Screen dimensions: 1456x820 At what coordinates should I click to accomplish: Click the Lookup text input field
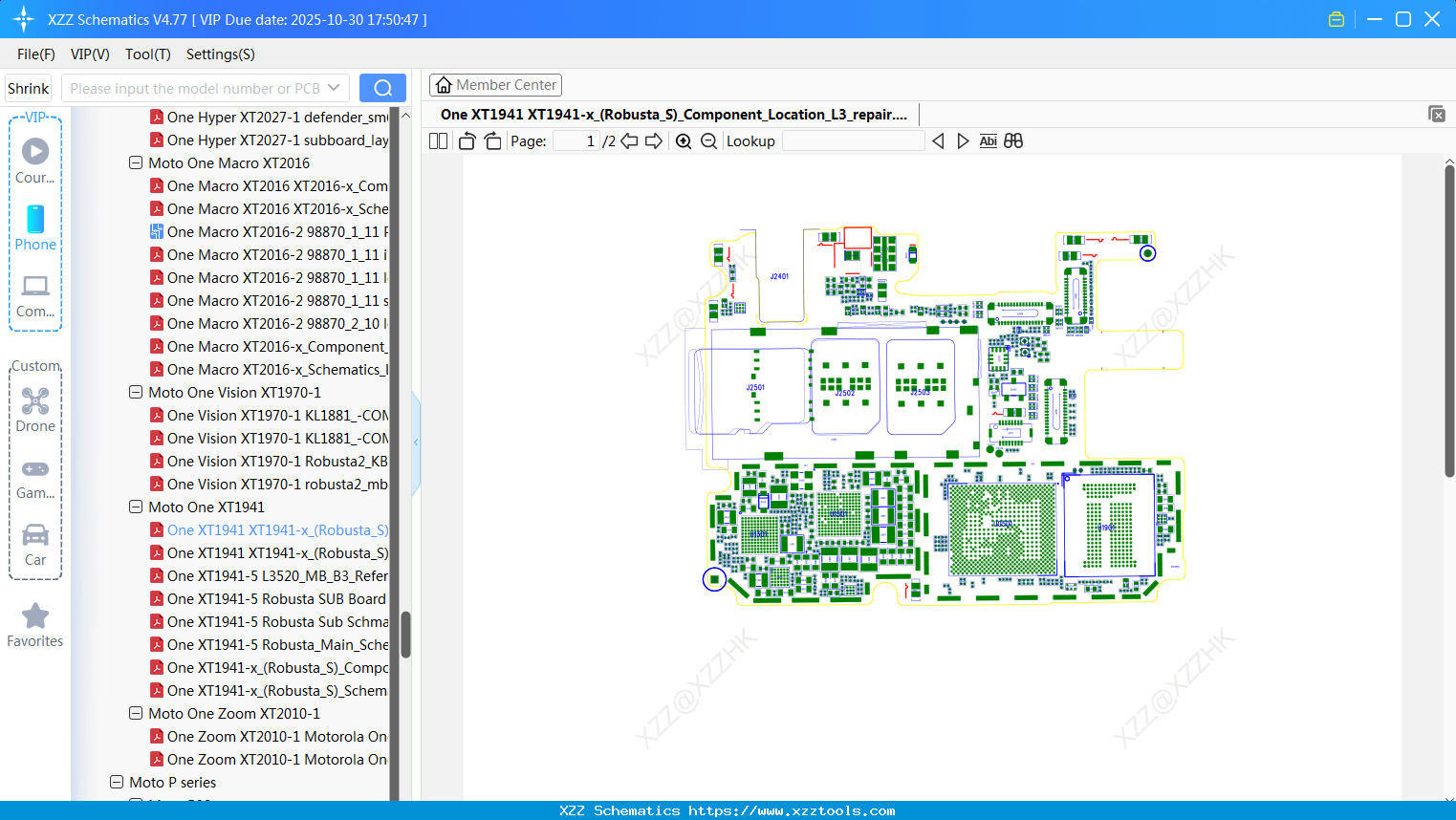[853, 141]
